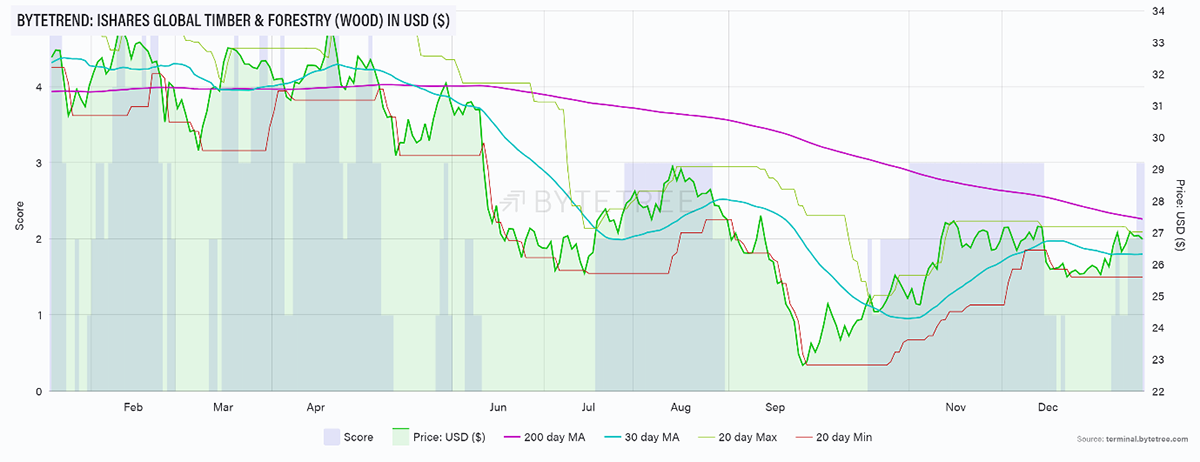Click the Nov label on the x-axis
This screenshot has width=1200, height=462.
coord(956,408)
